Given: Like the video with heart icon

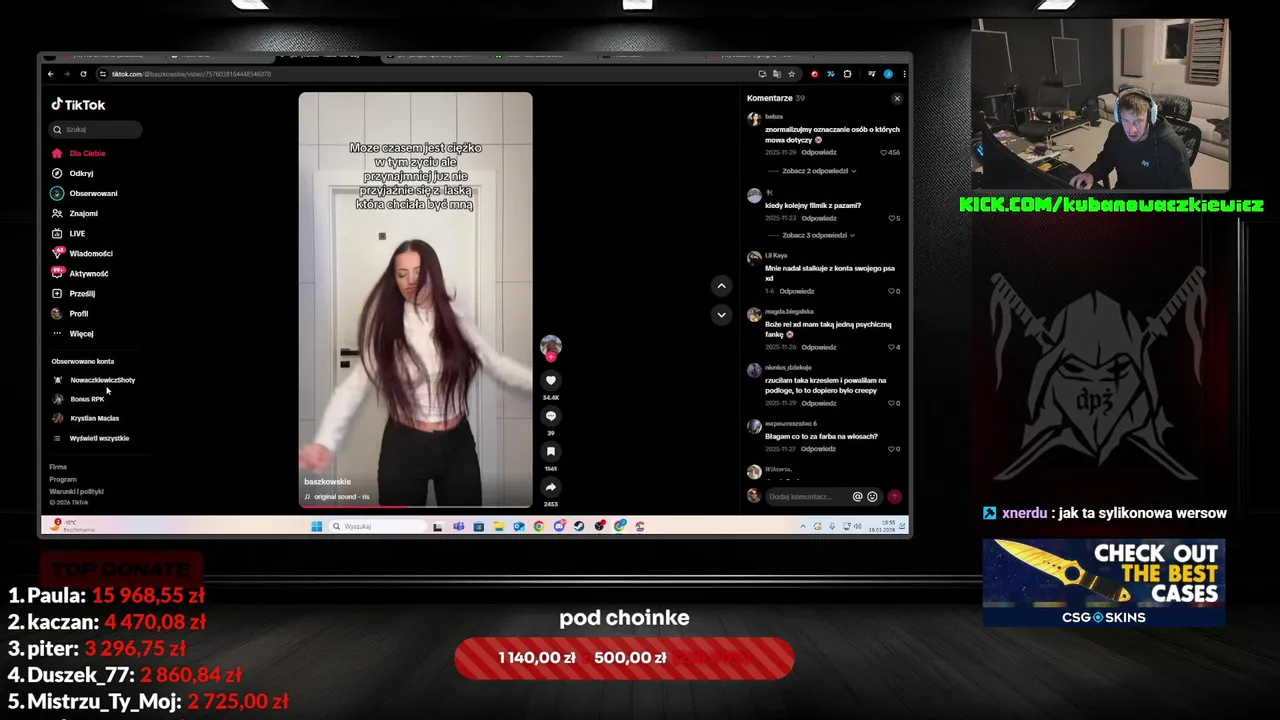Looking at the screenshot, I should (x=550, y=380).
